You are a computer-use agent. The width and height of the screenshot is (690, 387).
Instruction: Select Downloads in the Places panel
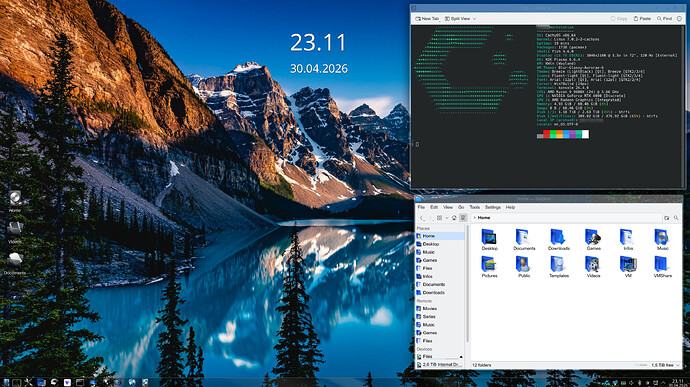point(433,292)
